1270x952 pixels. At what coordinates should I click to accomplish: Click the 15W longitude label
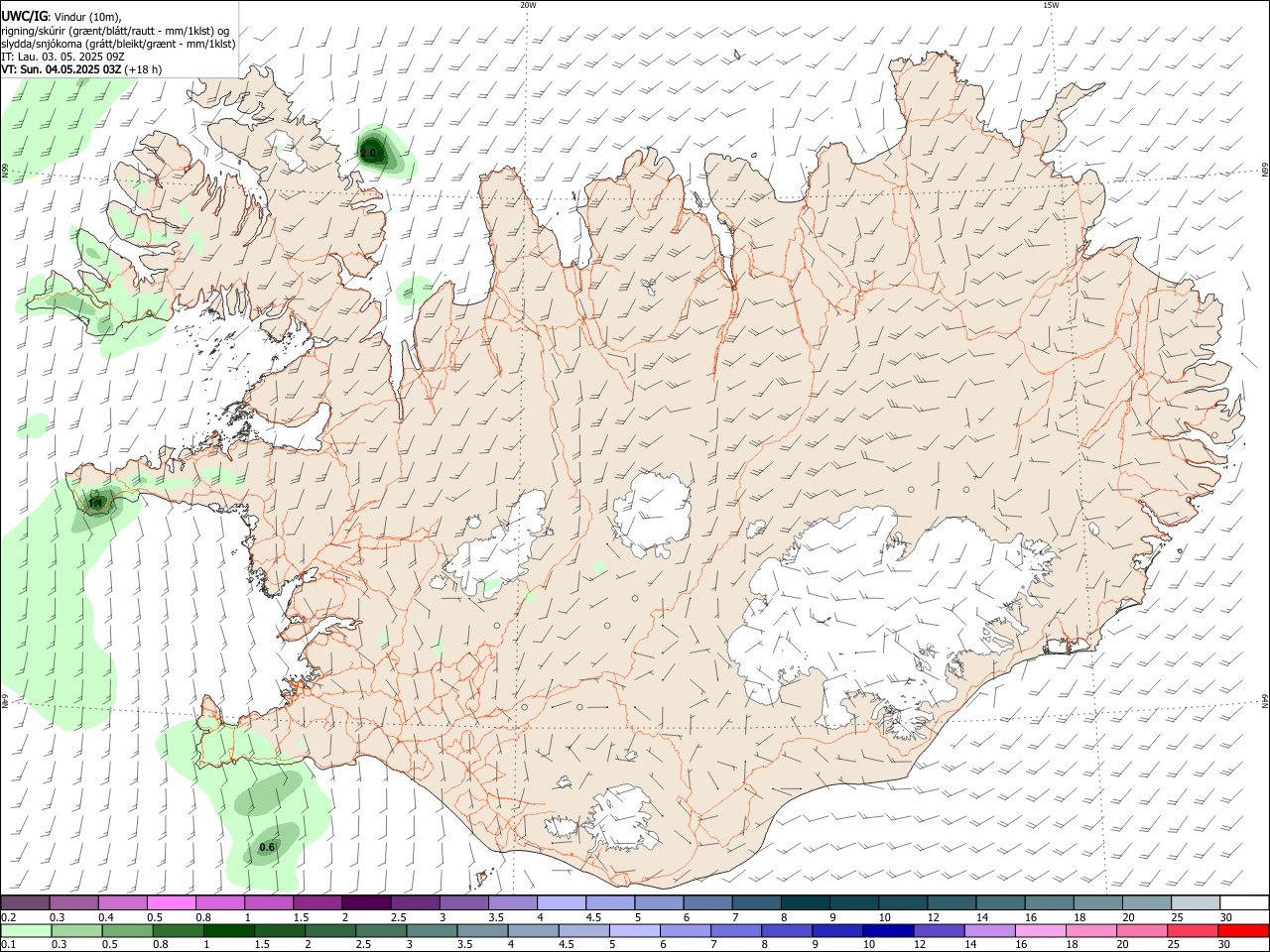1051,5
